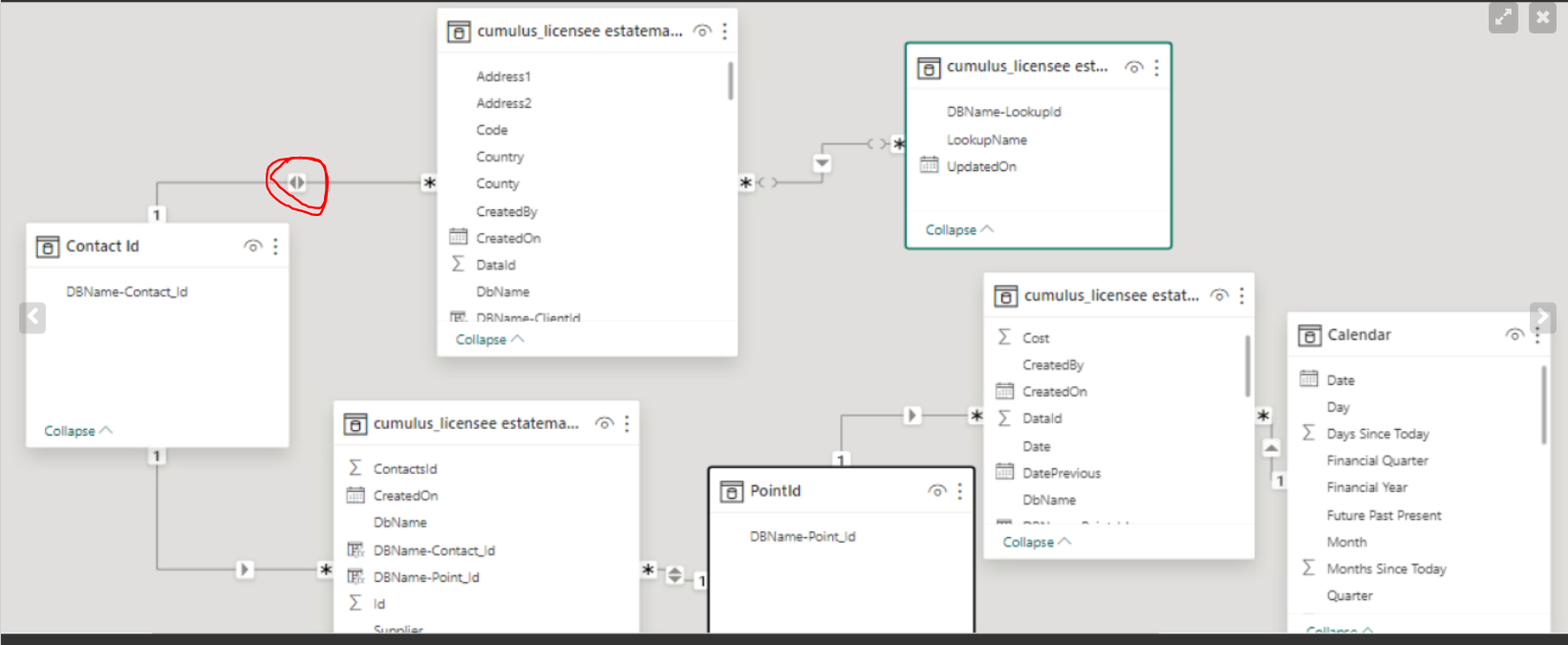Collapse the Contact Id table

(78, 431)
